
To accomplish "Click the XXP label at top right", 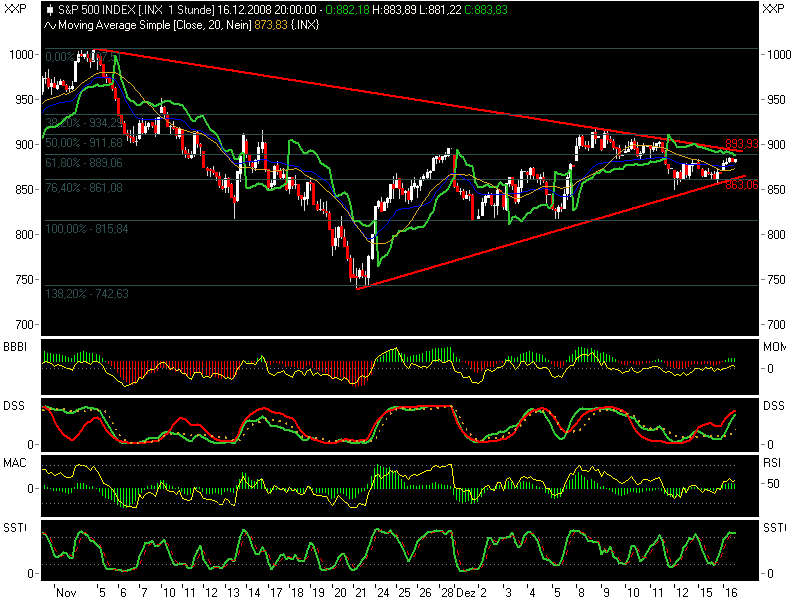I will (773, 9).
